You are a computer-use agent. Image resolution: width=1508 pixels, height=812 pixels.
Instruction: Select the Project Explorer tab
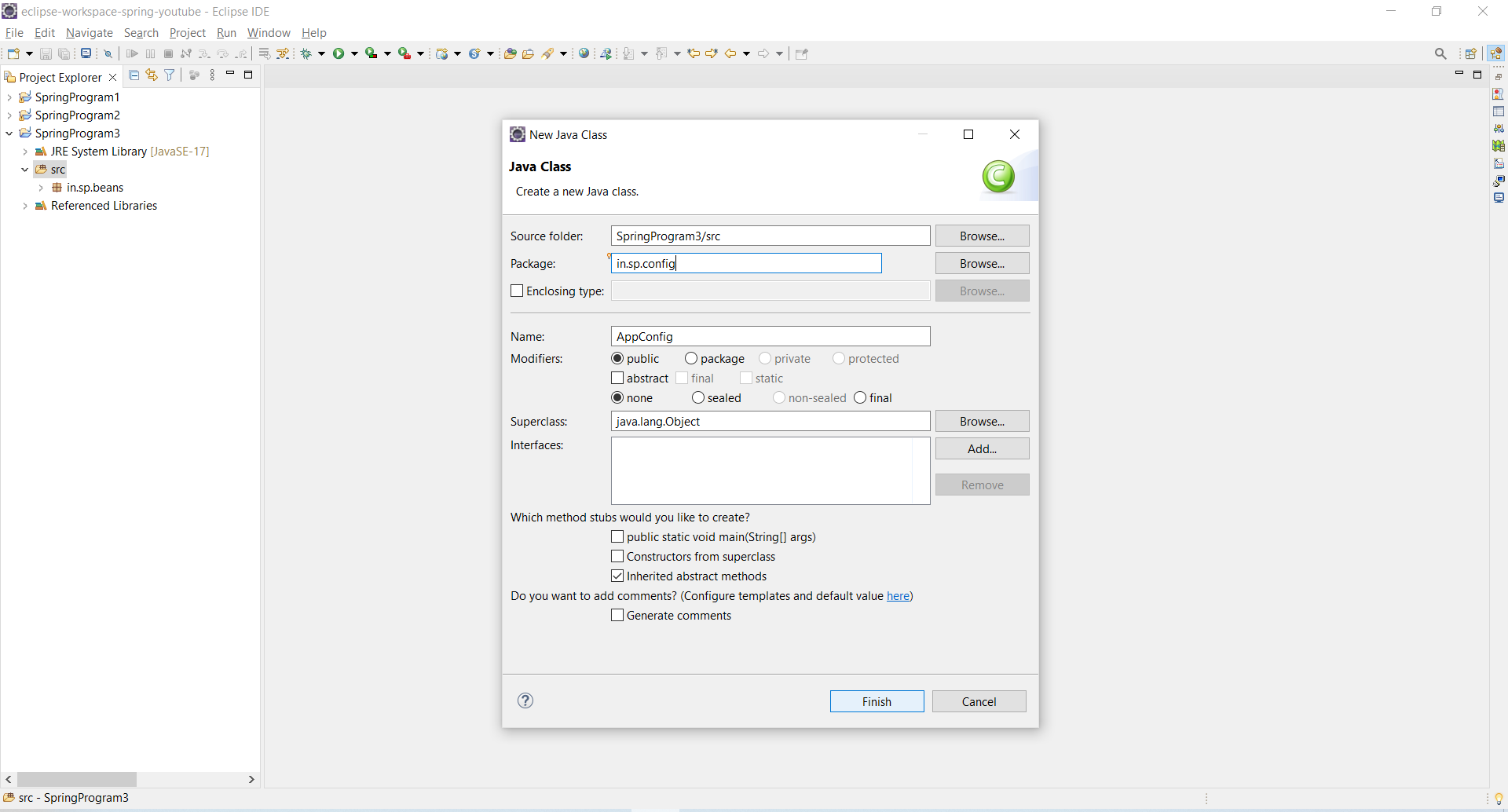(x=60, y=77)
